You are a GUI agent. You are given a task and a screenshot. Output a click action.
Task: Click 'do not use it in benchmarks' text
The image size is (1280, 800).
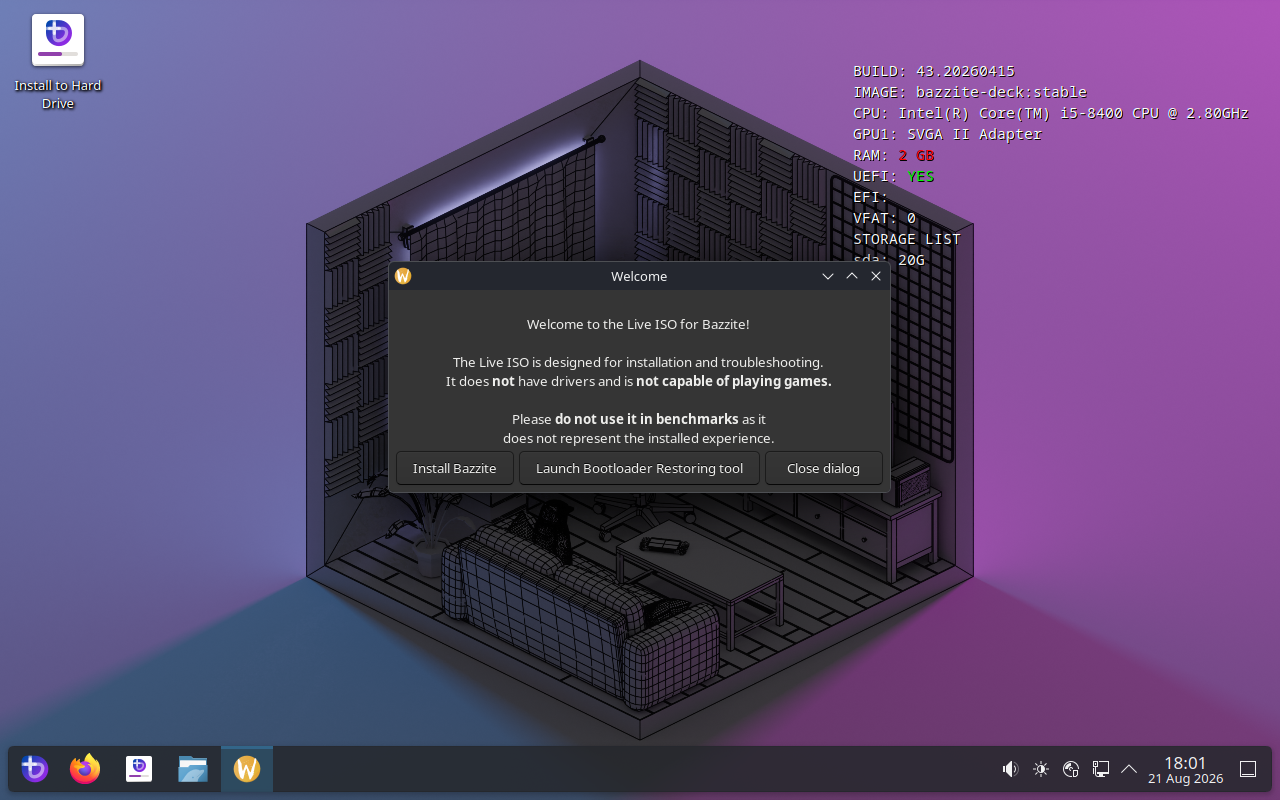click(x=647, y=419)
